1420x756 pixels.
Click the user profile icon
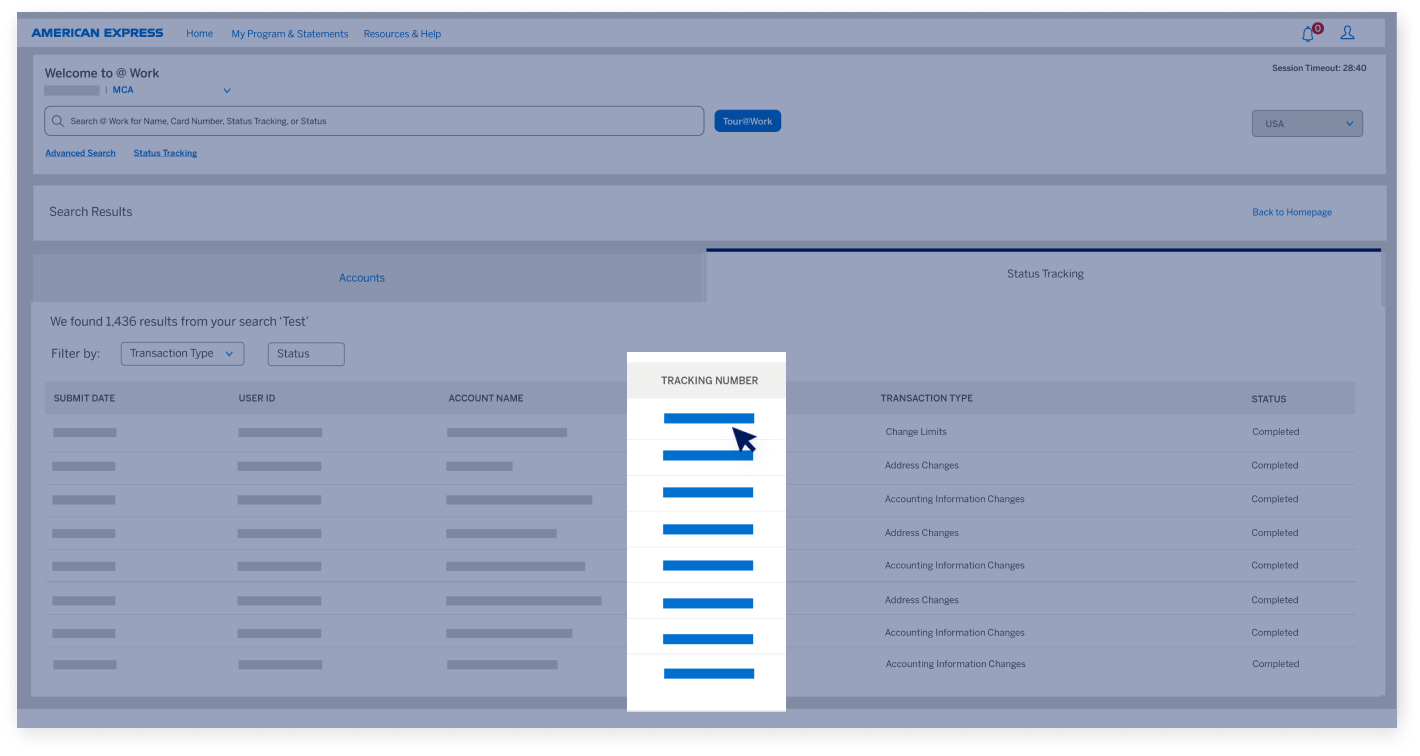point(1347,33)
